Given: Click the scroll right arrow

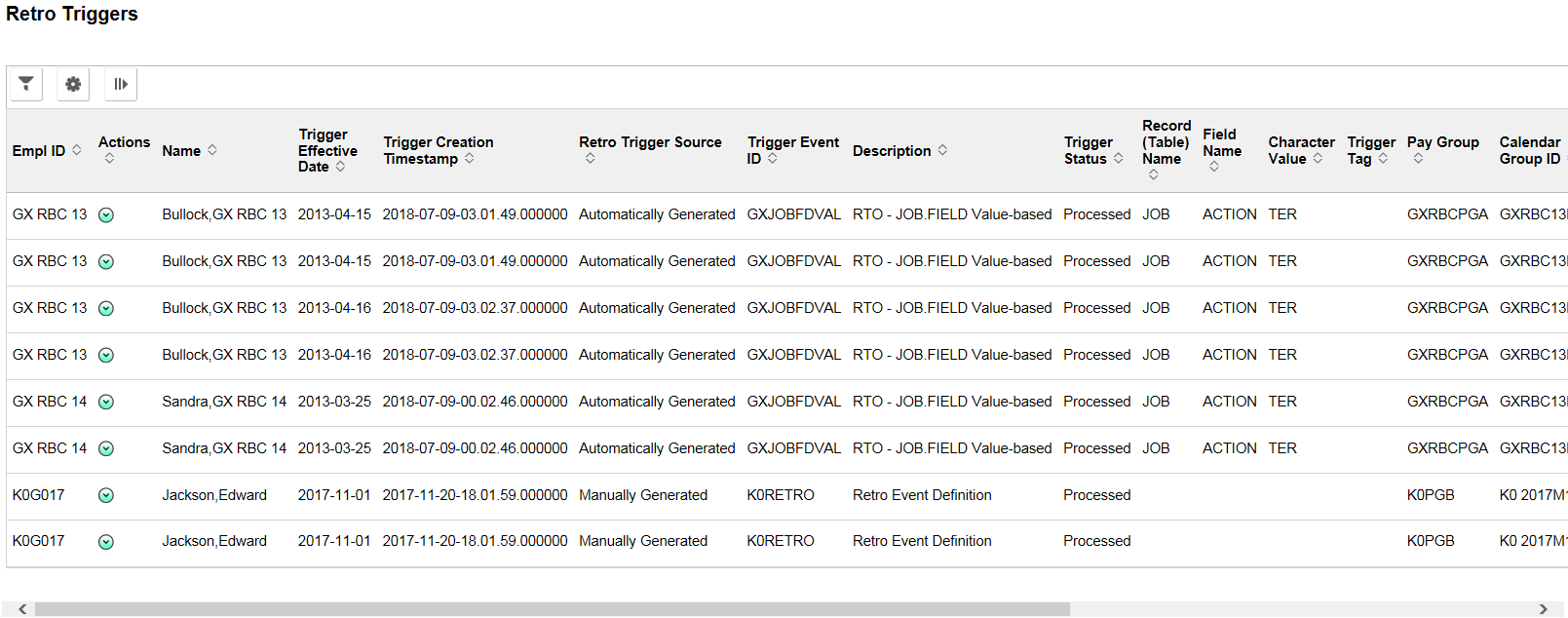Looking at the screenshot, I should (1543, 609).
